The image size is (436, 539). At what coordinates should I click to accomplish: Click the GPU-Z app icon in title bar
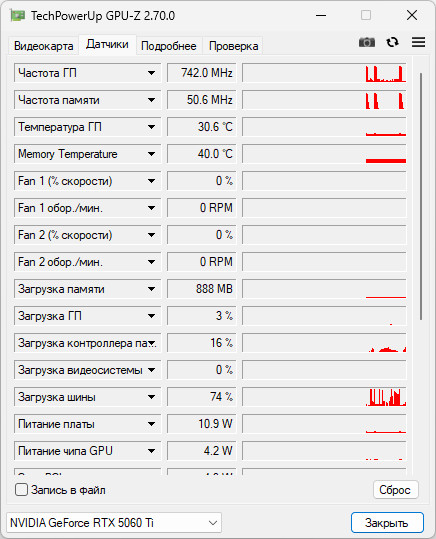(x=18, y=15)
